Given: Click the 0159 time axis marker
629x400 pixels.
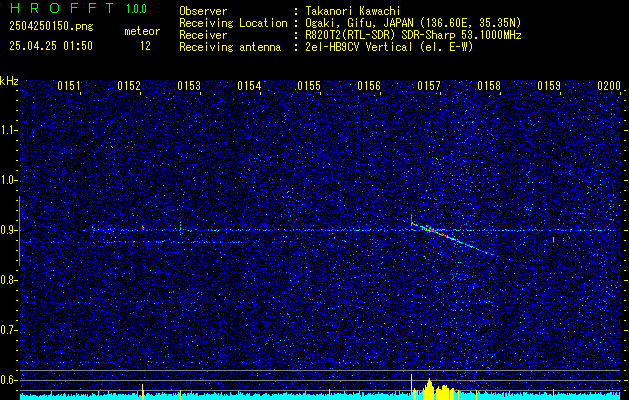Looking at the screenshot, I should (x=549, y=86).
